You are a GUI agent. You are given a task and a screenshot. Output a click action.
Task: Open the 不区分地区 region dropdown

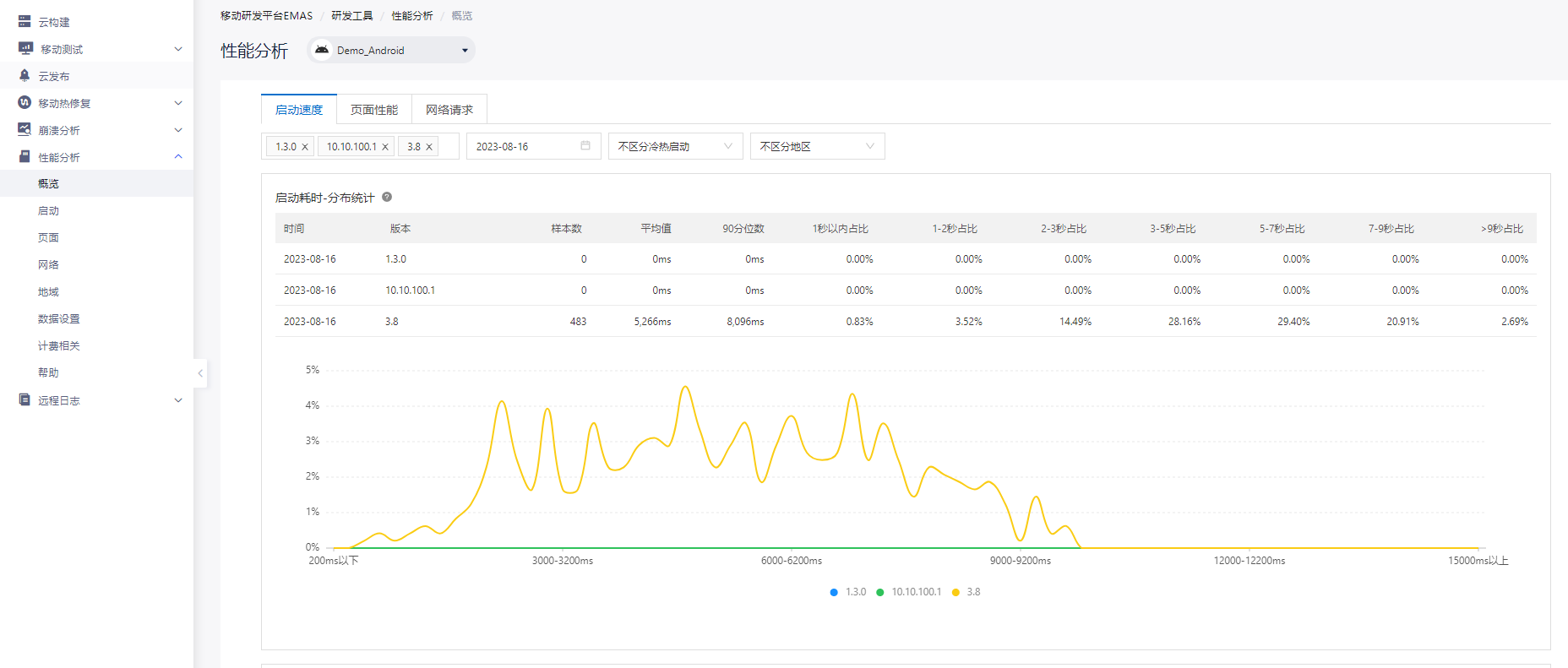point(818,146)
